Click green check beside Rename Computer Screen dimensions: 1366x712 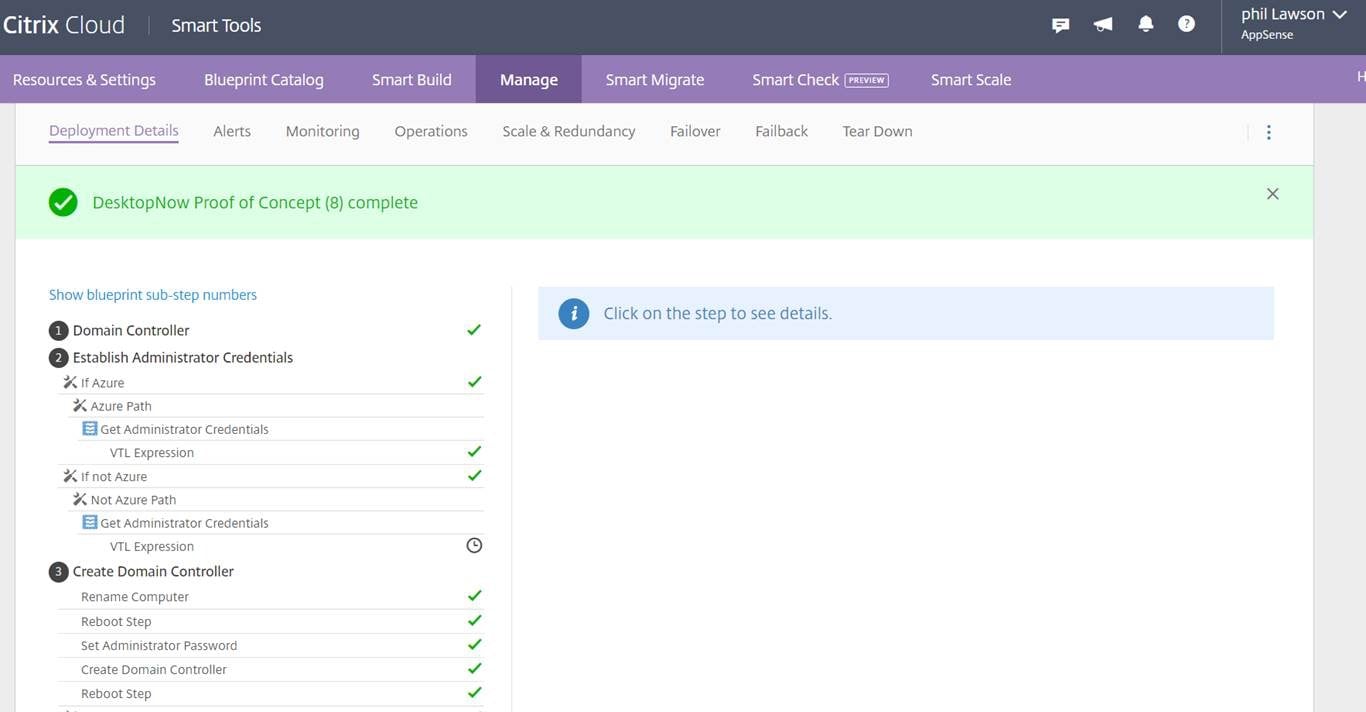474,595
